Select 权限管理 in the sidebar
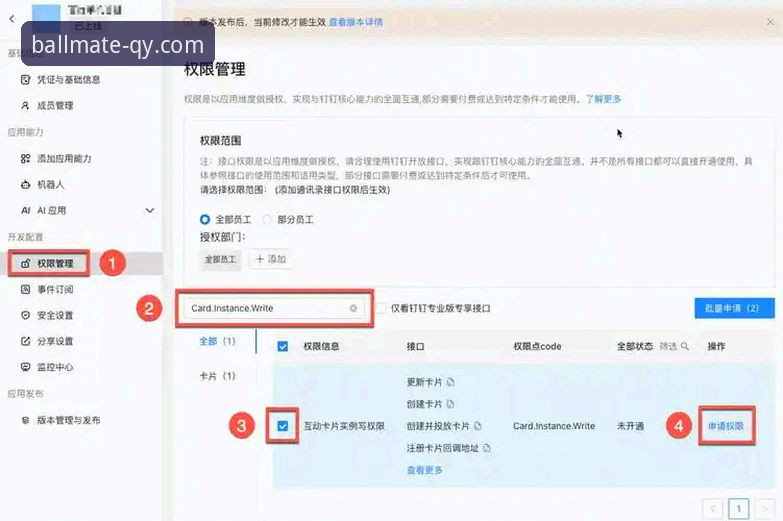Screen dimensions: 783x521 pyautogui.click(x=48, y=263)
